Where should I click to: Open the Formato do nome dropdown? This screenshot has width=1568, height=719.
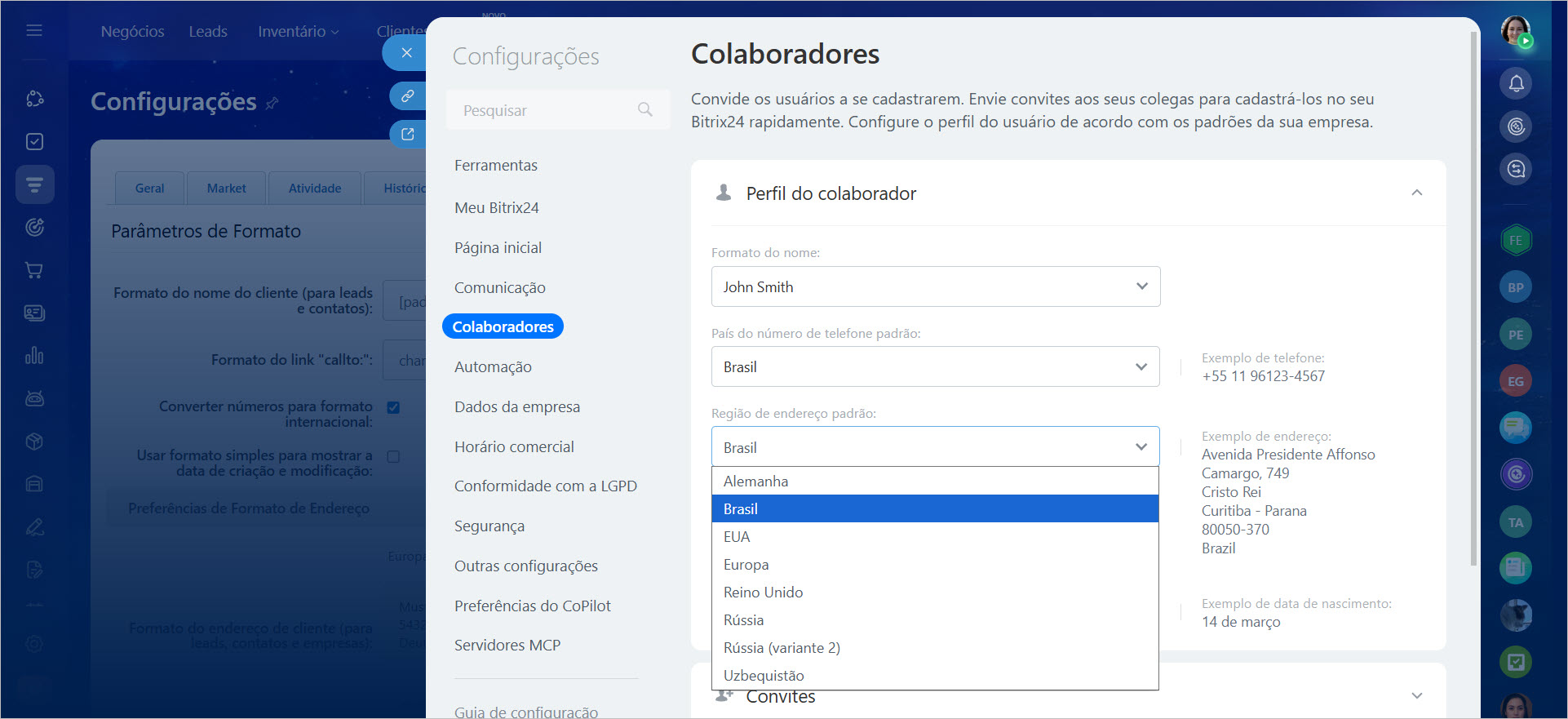pos(935,286)
